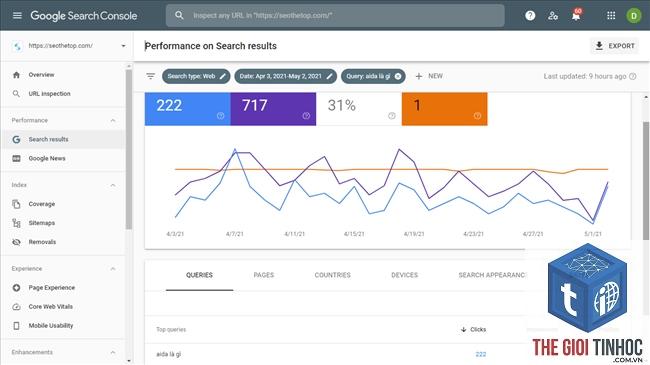Click the Sitemaps icon

[x=16, y=223]
